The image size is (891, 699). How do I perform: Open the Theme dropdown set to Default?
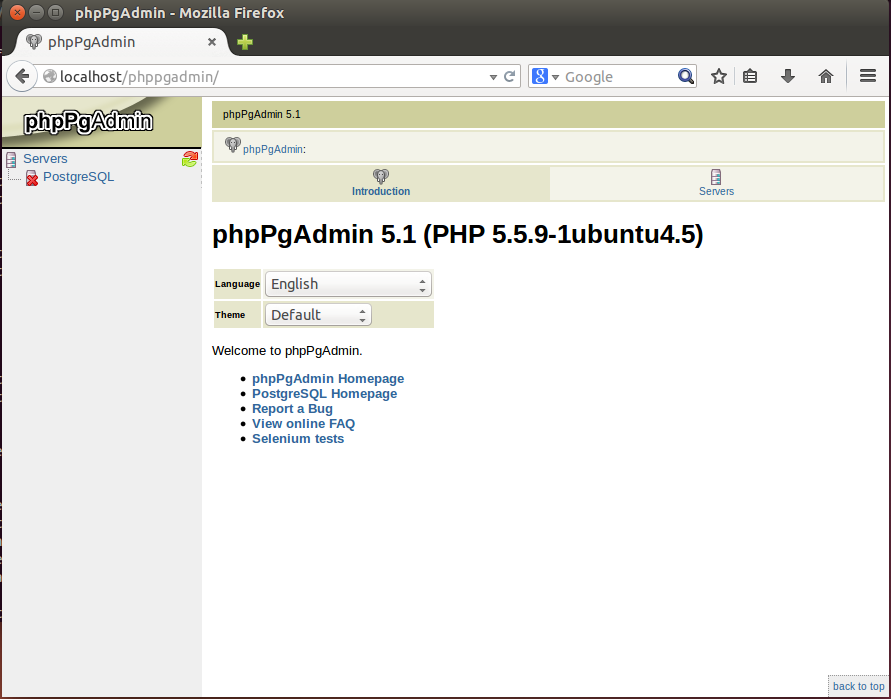tap(318, 315)
